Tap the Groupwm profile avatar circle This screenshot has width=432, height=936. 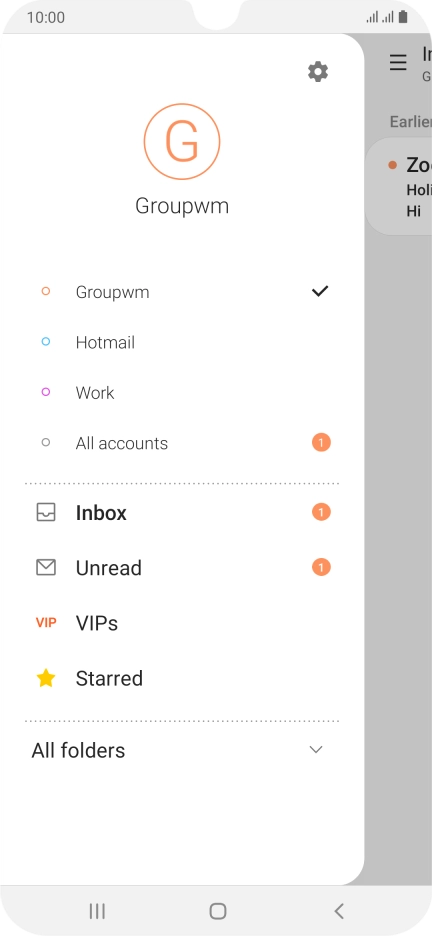click(182, 141)
